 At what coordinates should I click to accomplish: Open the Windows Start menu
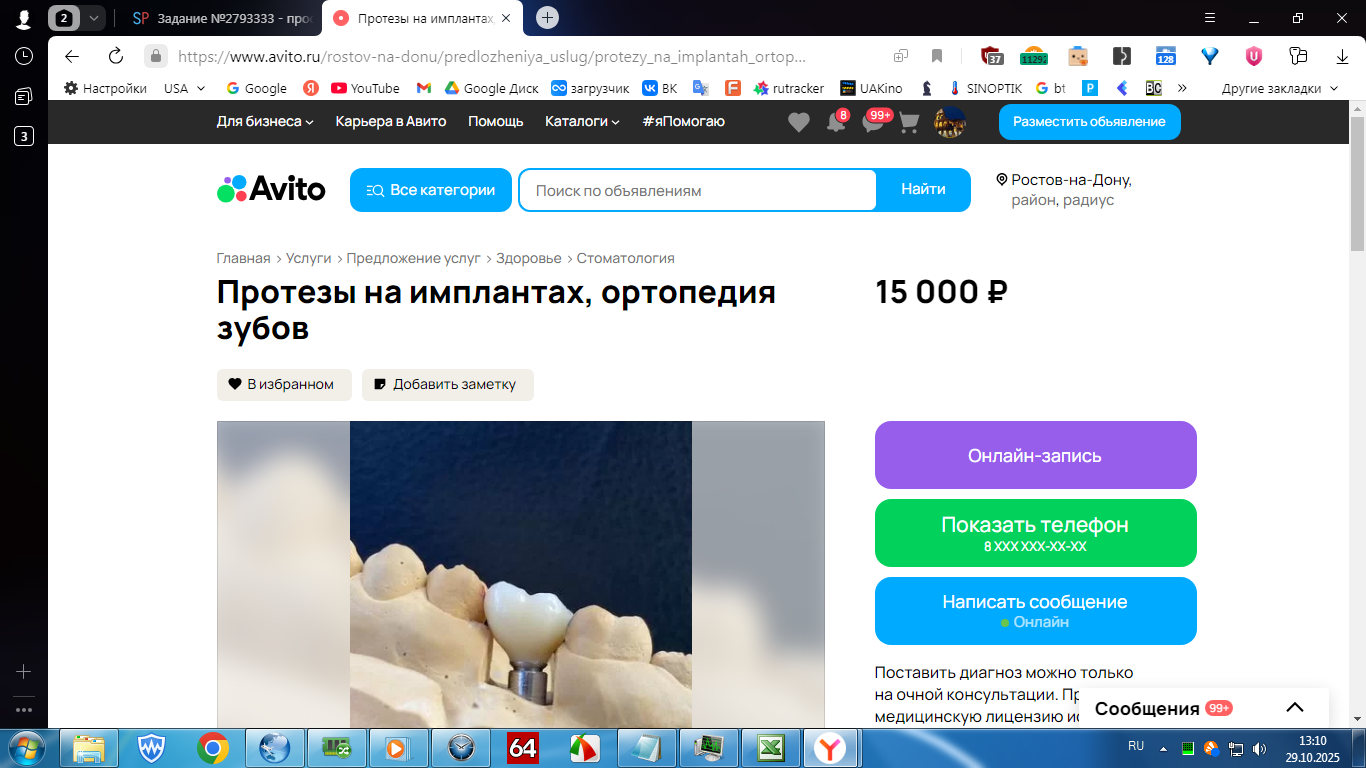(x=27, y=747)
